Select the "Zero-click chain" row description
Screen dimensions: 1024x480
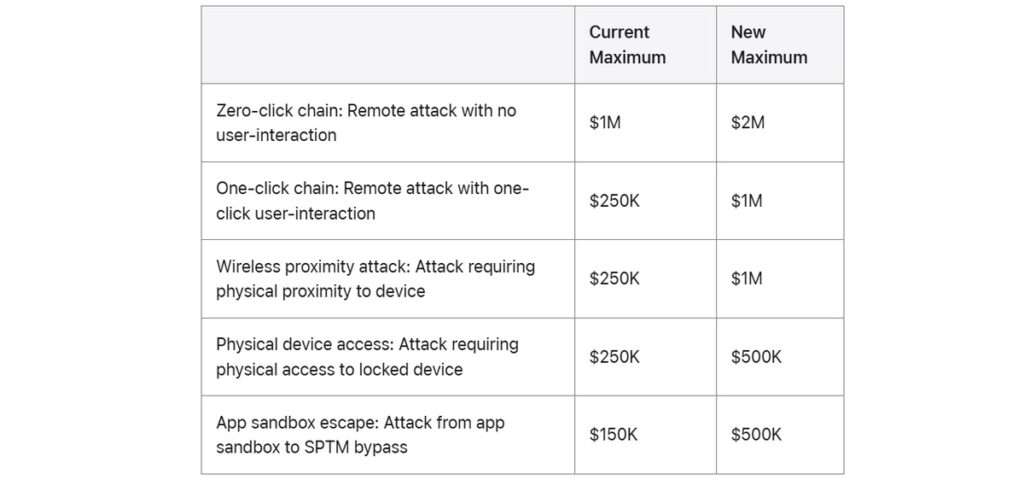point(366,123)
